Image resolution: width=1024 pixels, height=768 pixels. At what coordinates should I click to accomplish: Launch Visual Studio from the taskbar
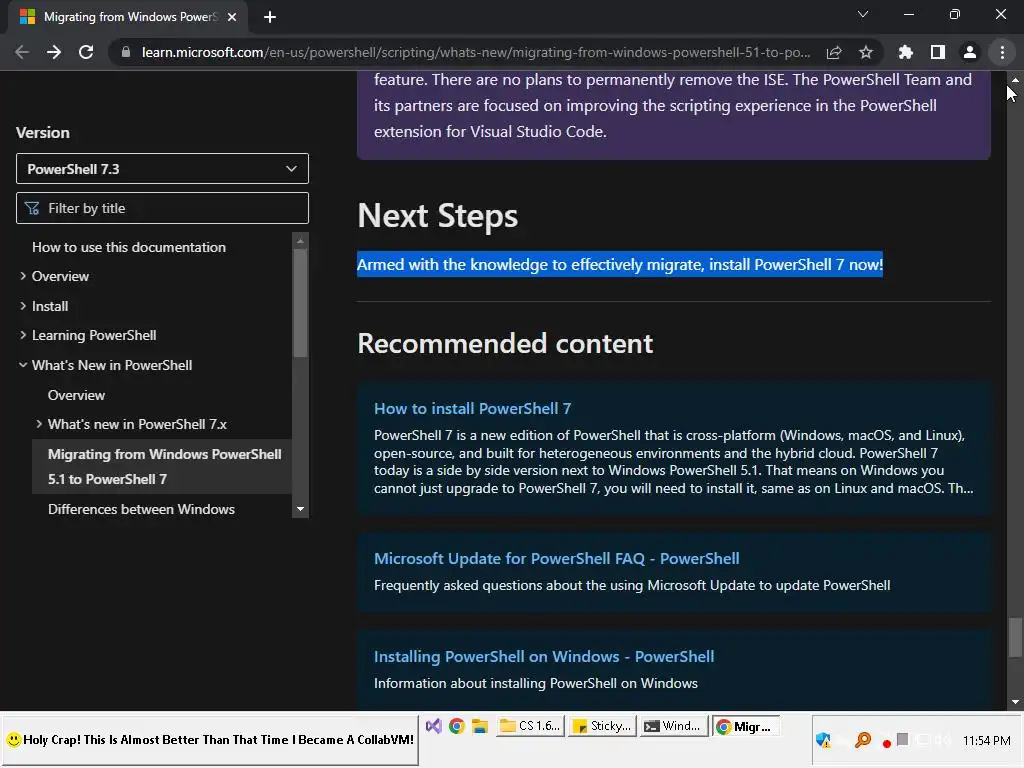[x=434, y=726]
